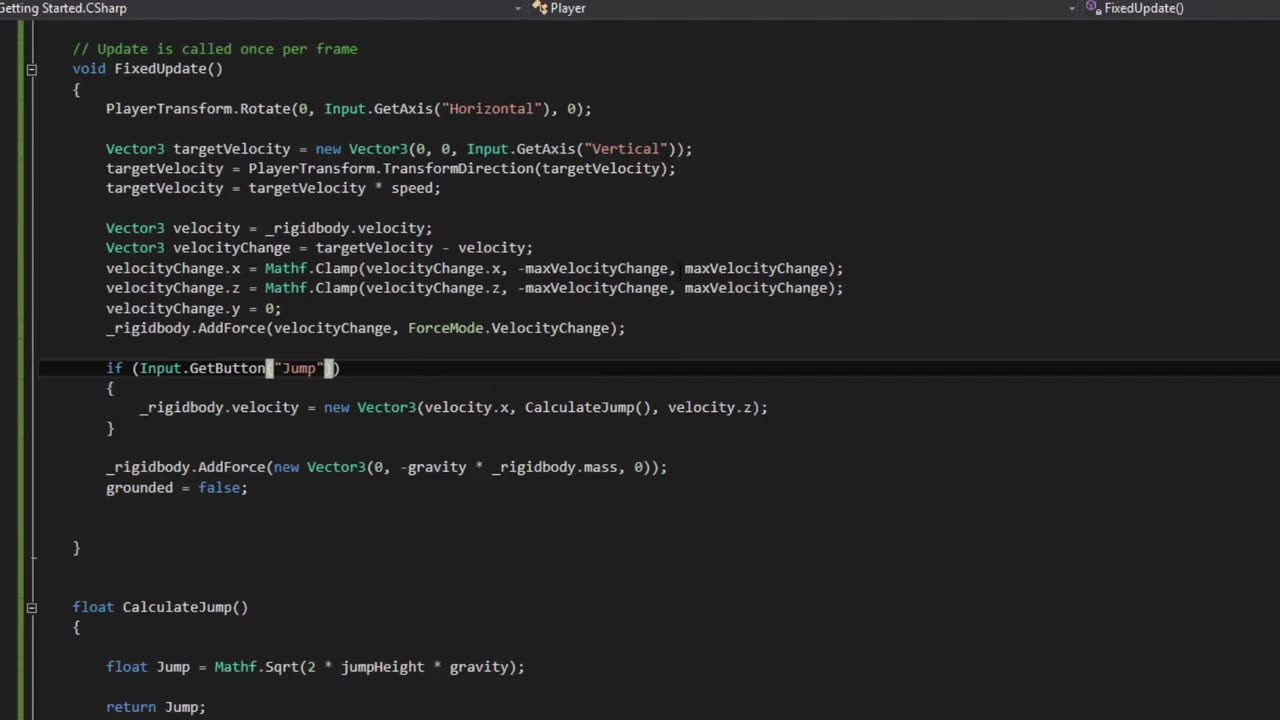Click the "Jump" string literal
Screen dimensions: 1280x720
(299, 368)
